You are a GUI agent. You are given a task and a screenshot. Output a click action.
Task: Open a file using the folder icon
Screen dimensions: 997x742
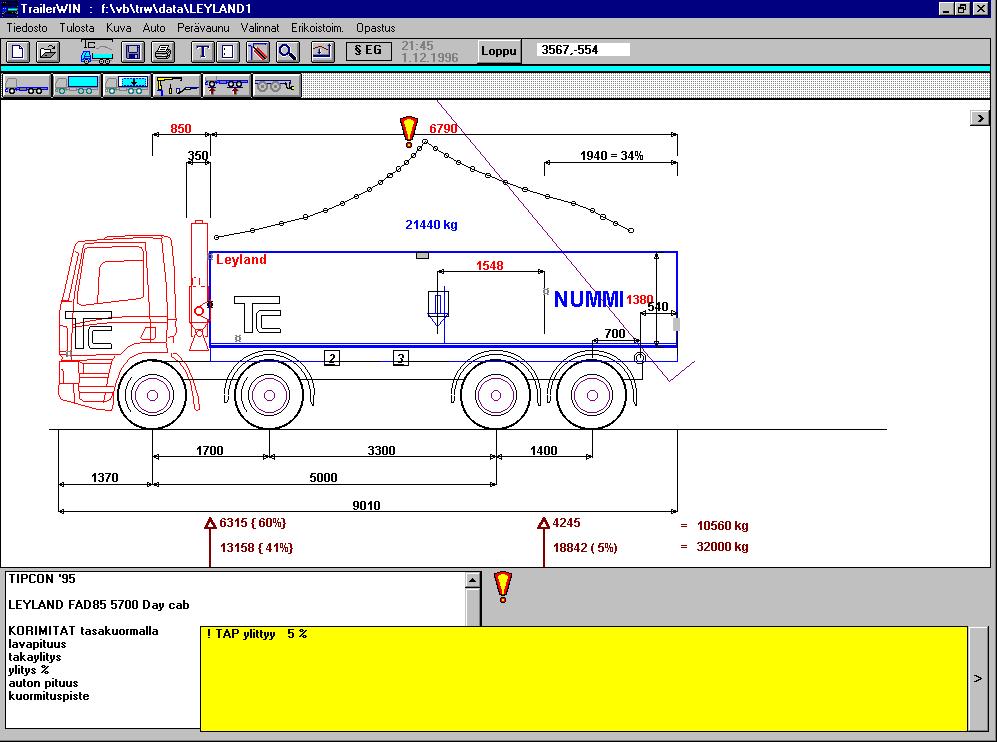pyautogui.click(x=47, y=52)
